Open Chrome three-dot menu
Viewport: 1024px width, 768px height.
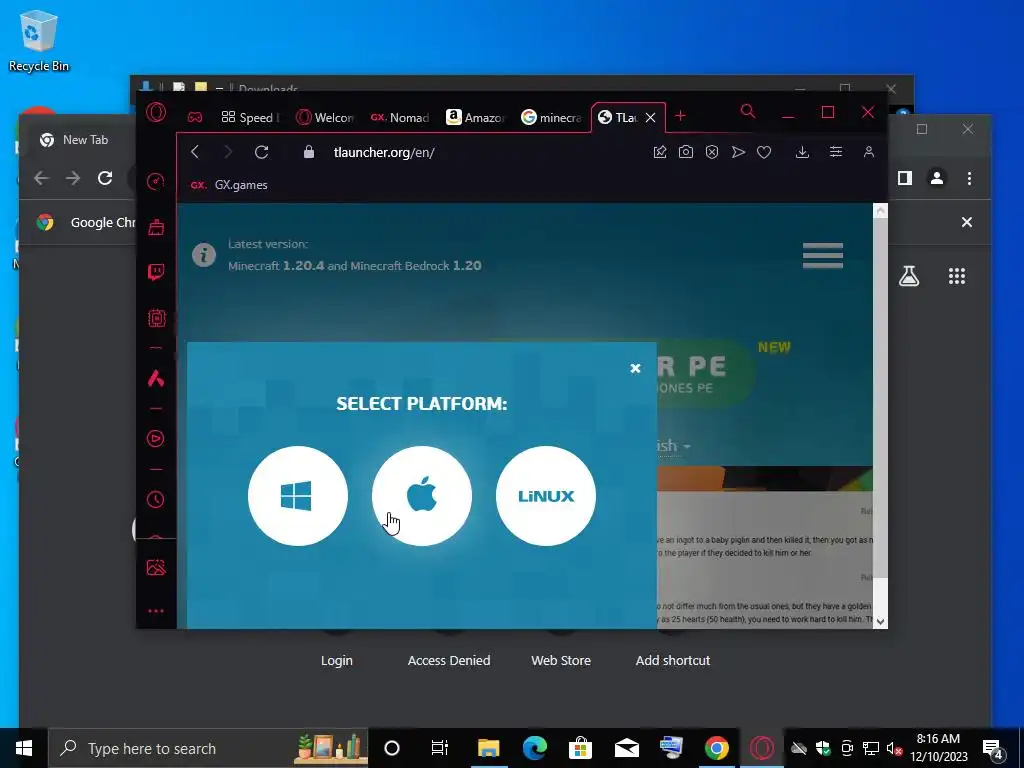coord(969,178)
